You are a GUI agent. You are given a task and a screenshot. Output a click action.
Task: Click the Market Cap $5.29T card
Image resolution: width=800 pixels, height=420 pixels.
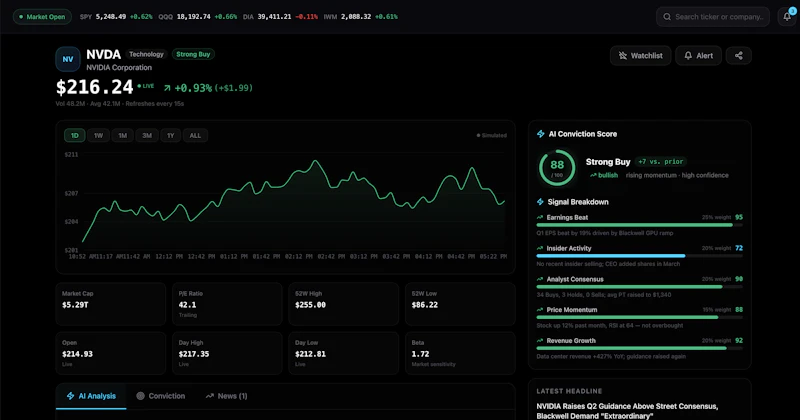tap(111, 304)
